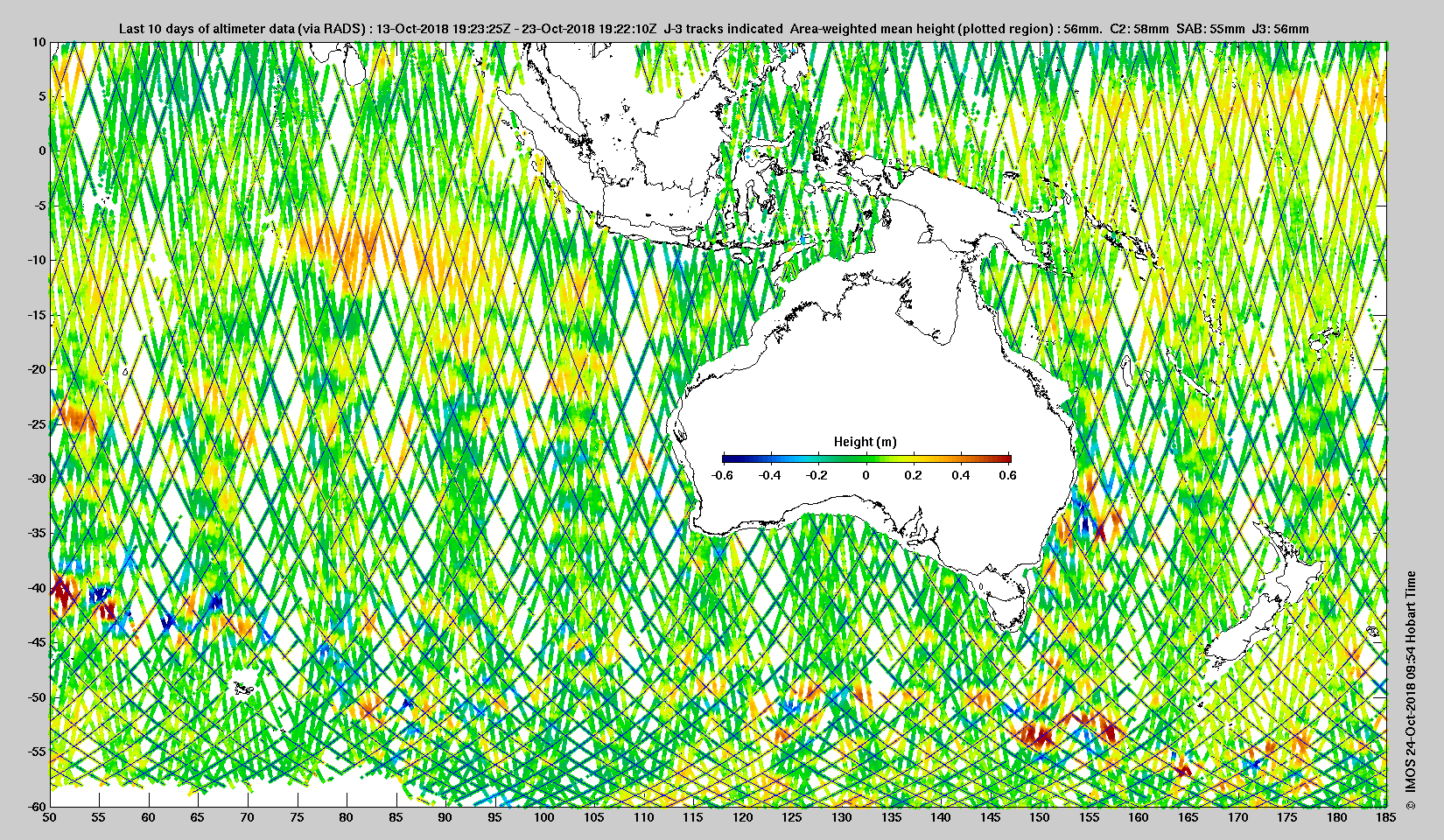Click latitude label -45 on left axis
1444x840 pixels.
(x=36, y=642)
